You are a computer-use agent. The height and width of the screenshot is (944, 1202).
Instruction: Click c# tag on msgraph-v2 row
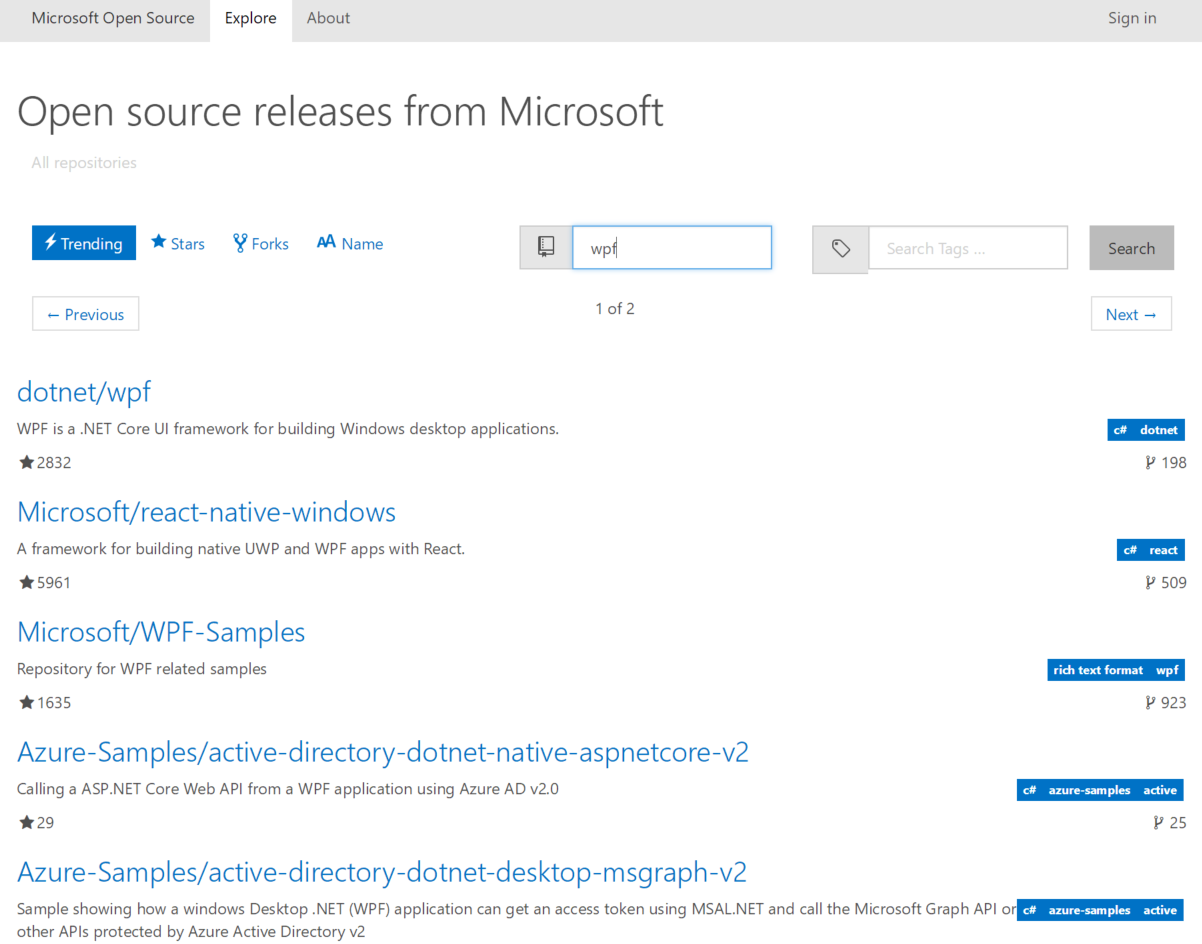pyautogui.click(x=1029, y=910)
